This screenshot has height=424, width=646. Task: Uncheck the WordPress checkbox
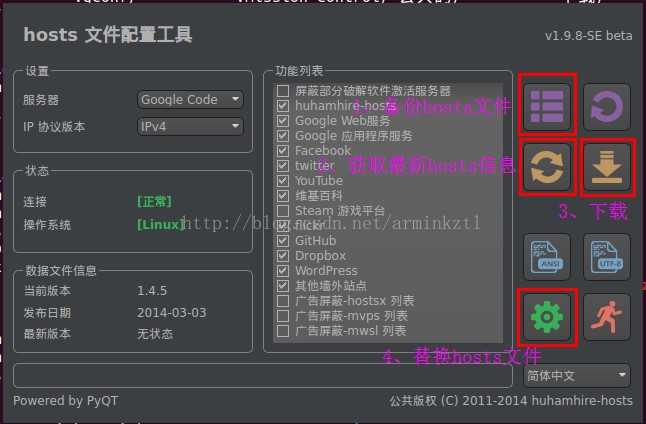[x=283, y=271]
